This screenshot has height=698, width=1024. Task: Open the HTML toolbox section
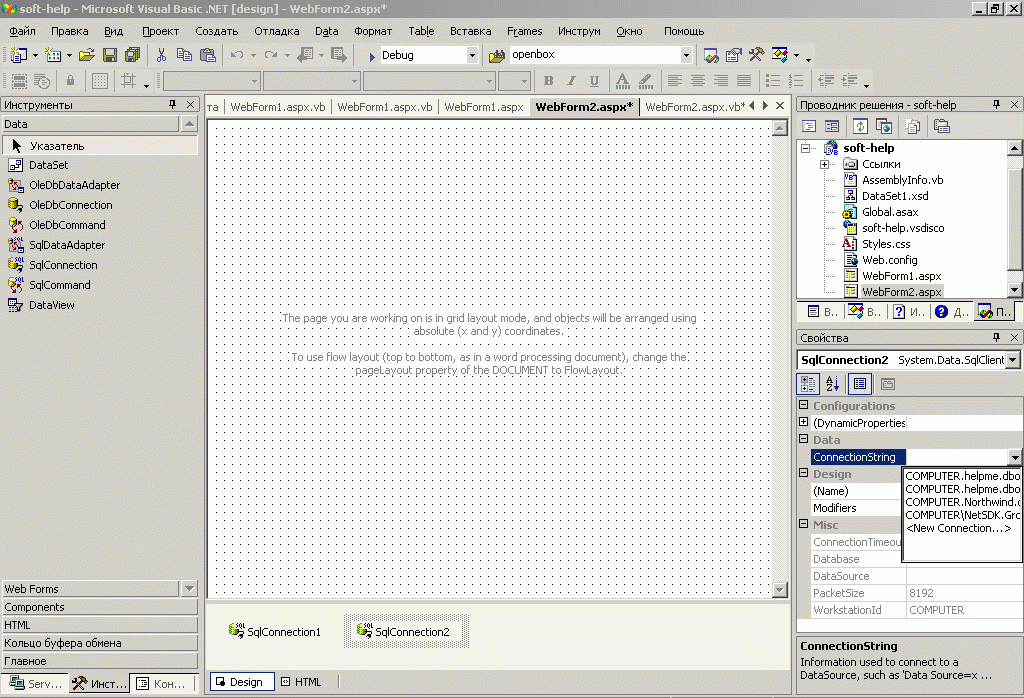pyautogui.click(x=99, y=626)
